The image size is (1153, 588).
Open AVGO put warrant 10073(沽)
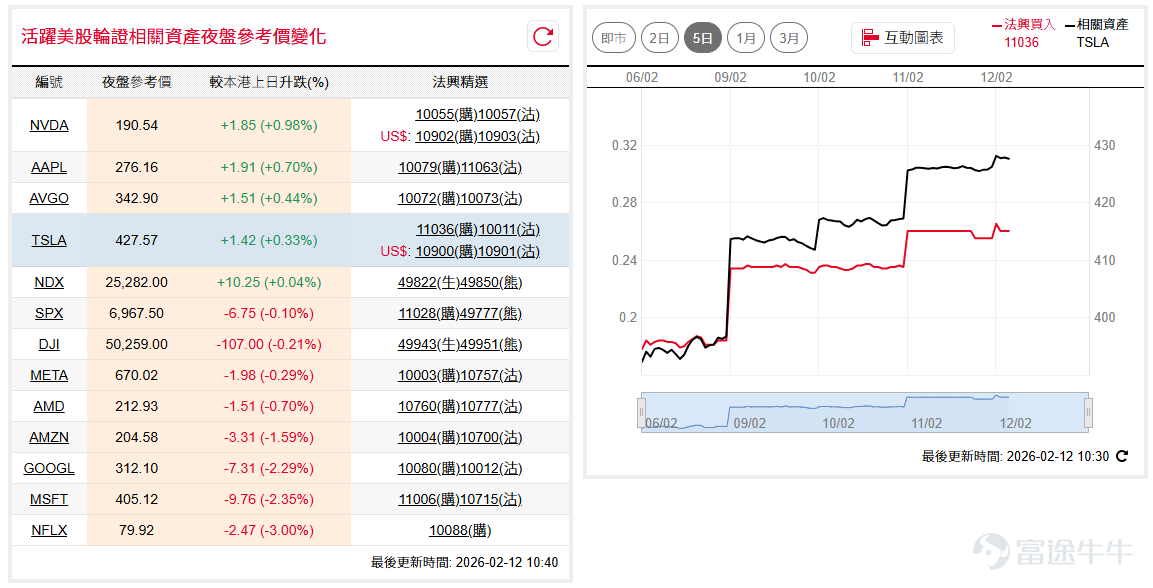point(491,198)
